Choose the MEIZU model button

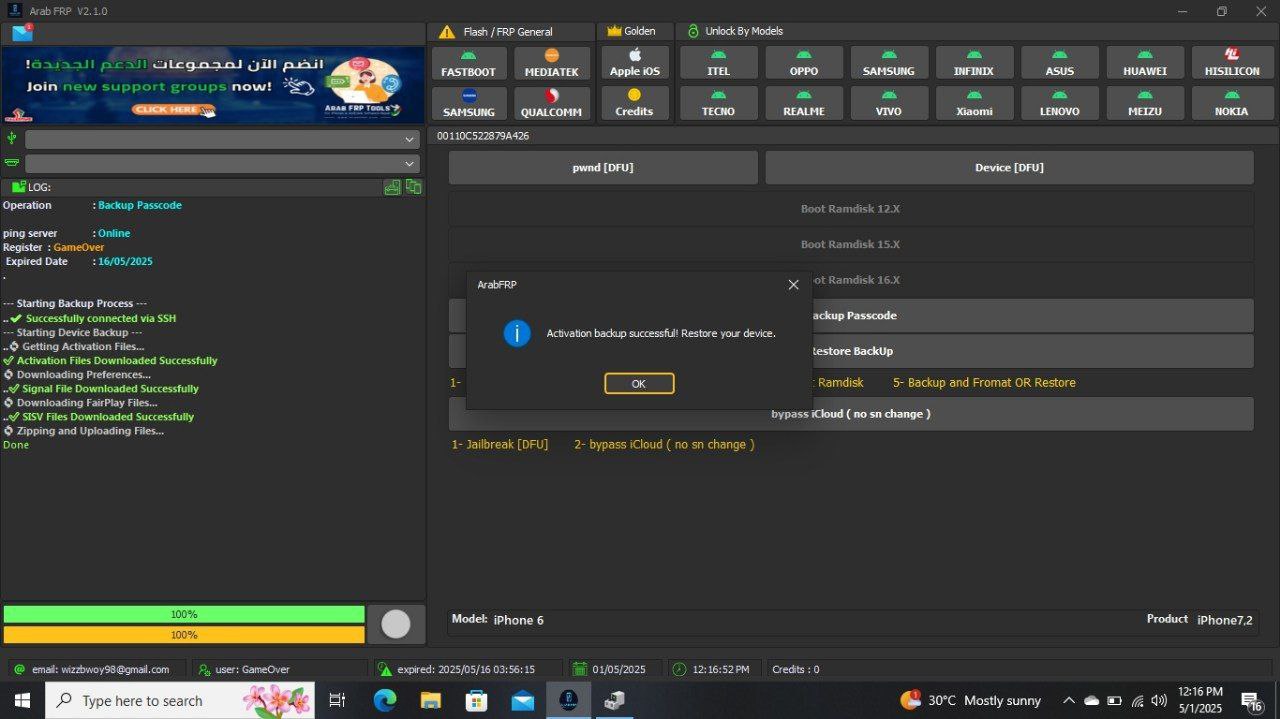coord(1145,103)
